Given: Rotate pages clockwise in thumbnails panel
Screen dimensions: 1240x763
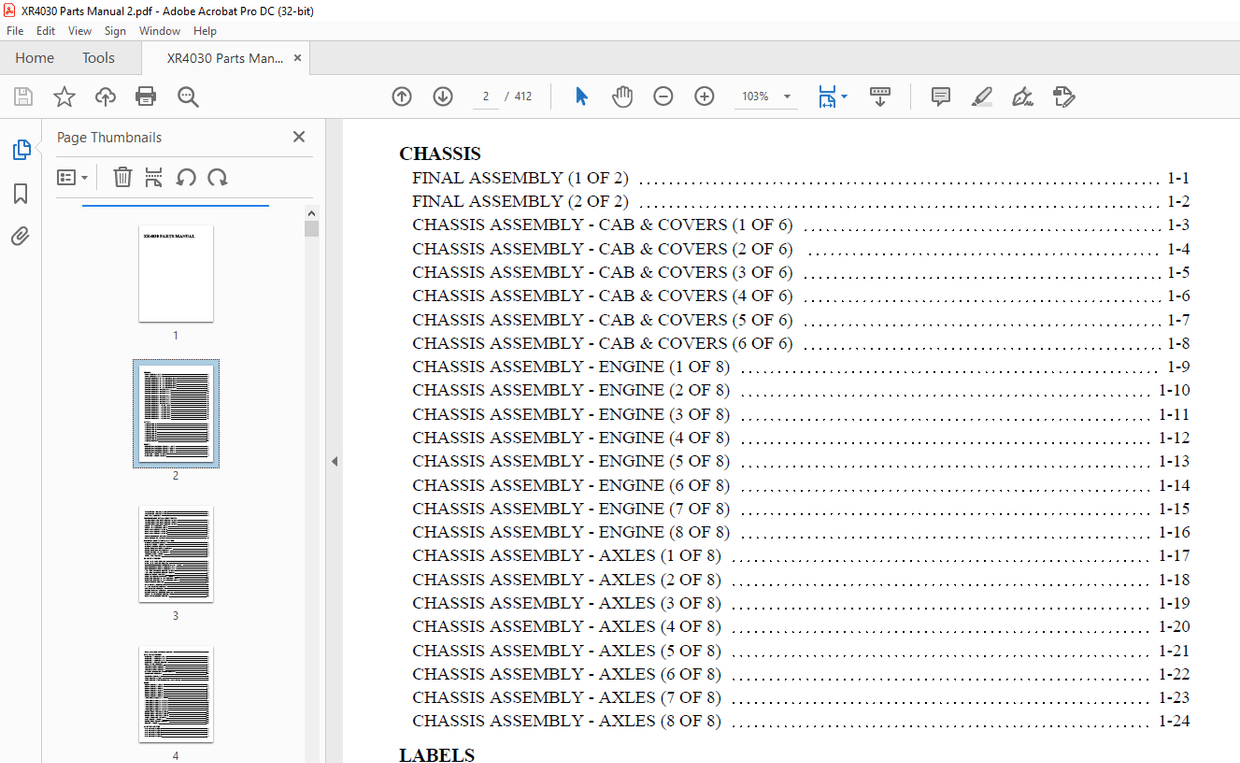Looking at the screenshot, I should click(218, 177).
